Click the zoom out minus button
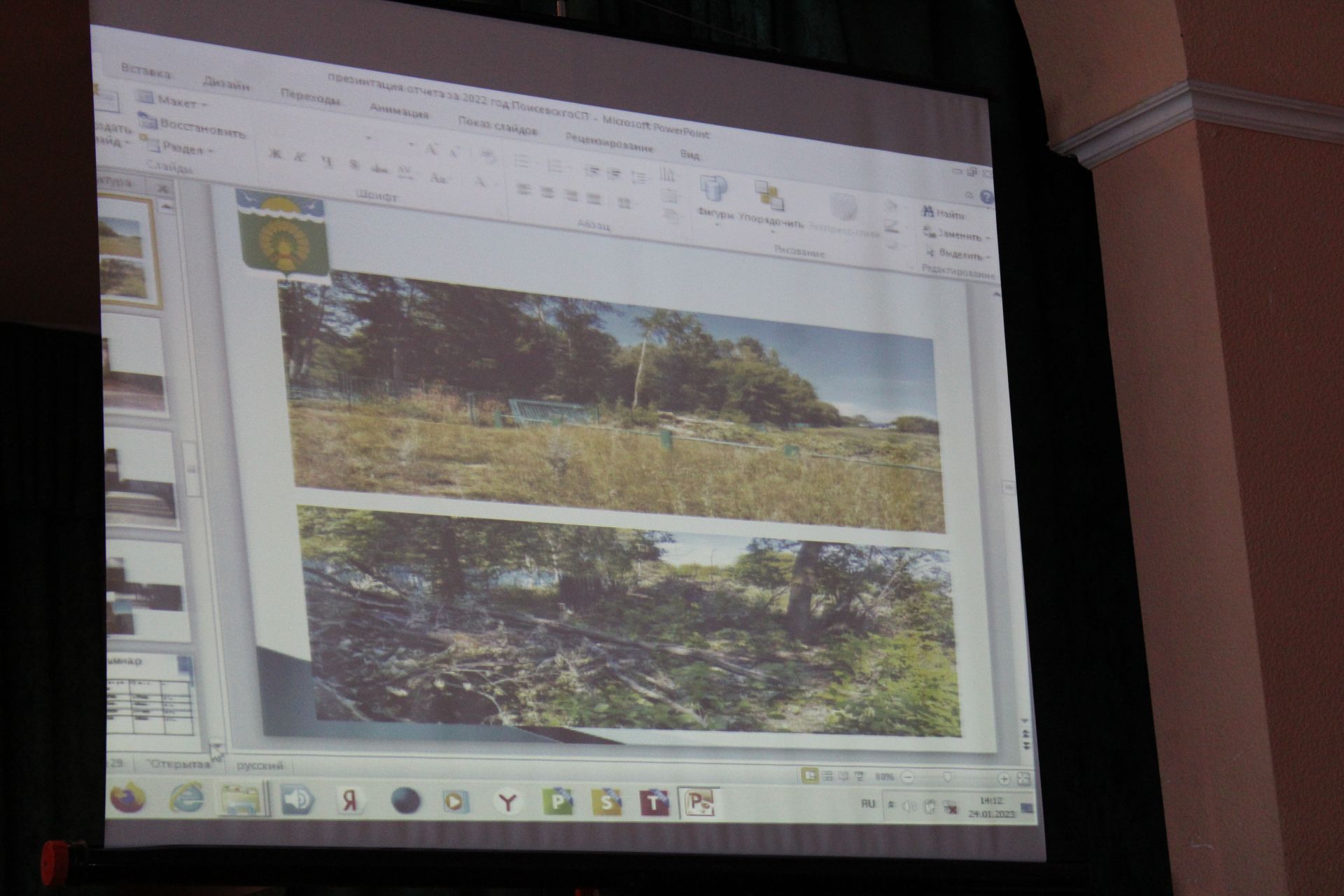 908,777
